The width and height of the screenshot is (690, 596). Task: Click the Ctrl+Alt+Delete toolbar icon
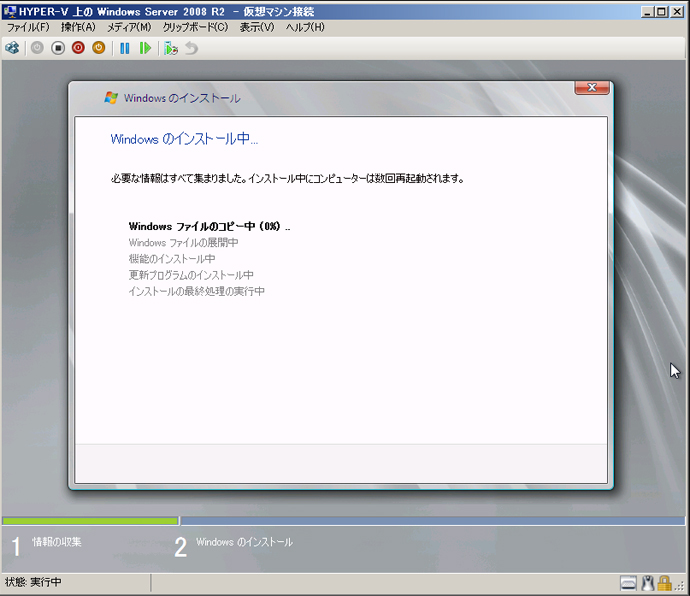click(12, 48)
